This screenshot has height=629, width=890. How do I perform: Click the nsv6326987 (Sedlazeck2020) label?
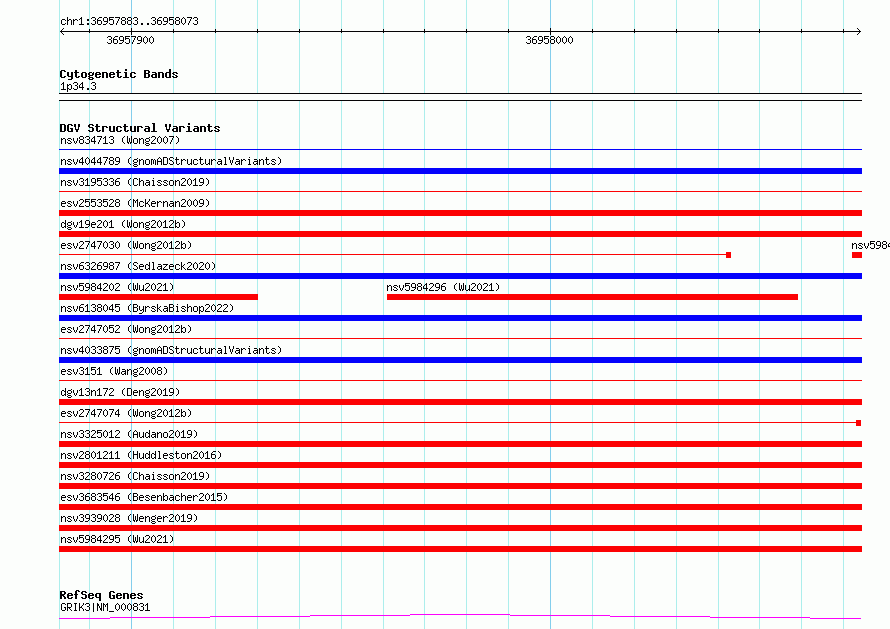138,266
